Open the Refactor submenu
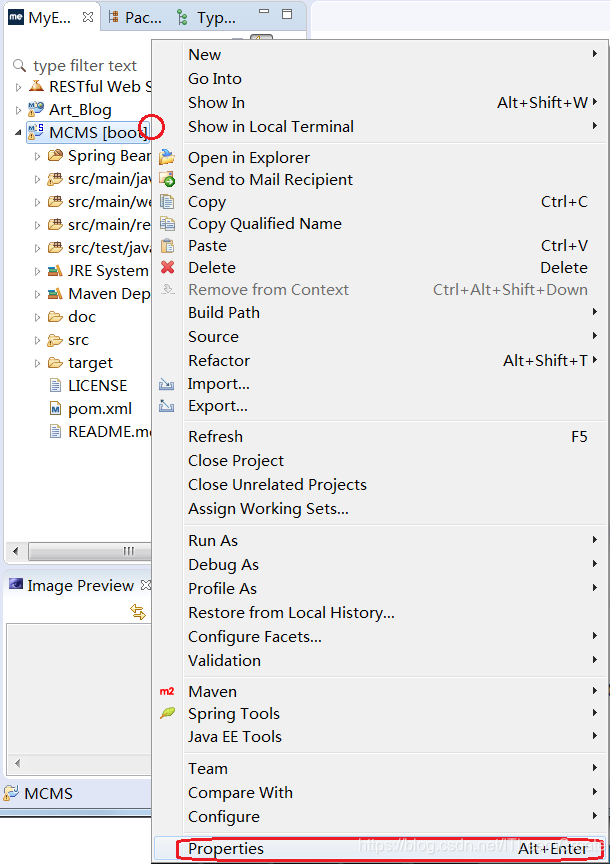The image size is (616, 864). click(380, 360)
